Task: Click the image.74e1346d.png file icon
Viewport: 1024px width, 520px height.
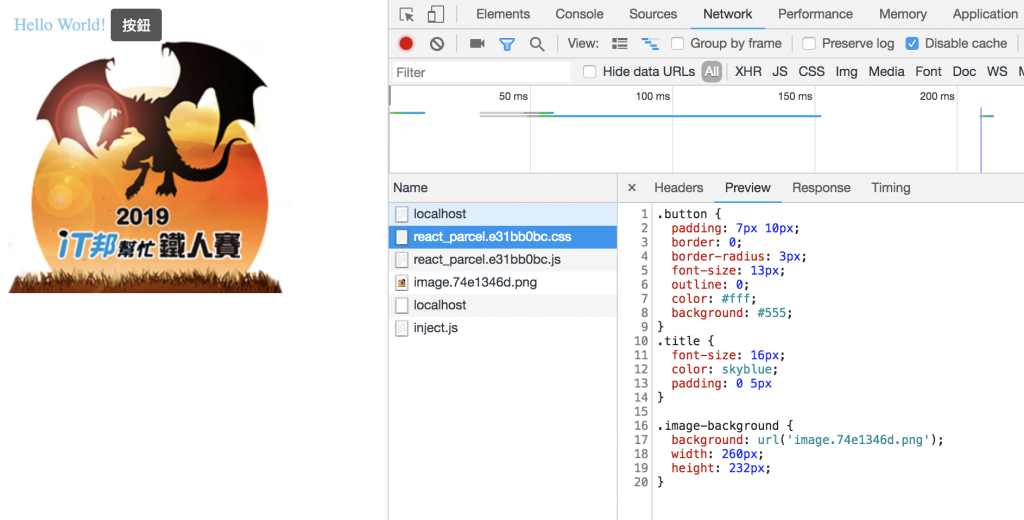Action: 402,283
